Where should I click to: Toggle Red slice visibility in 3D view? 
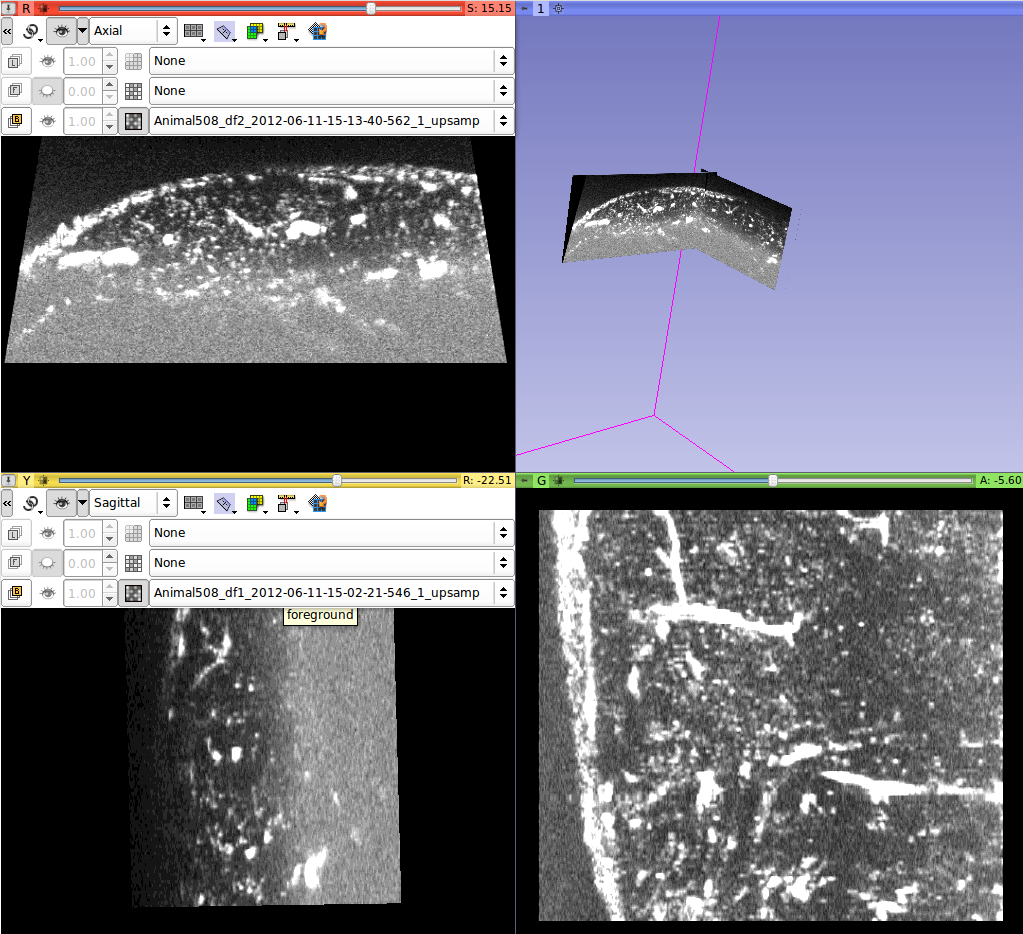pyautogui.click(x=61, y=31)
